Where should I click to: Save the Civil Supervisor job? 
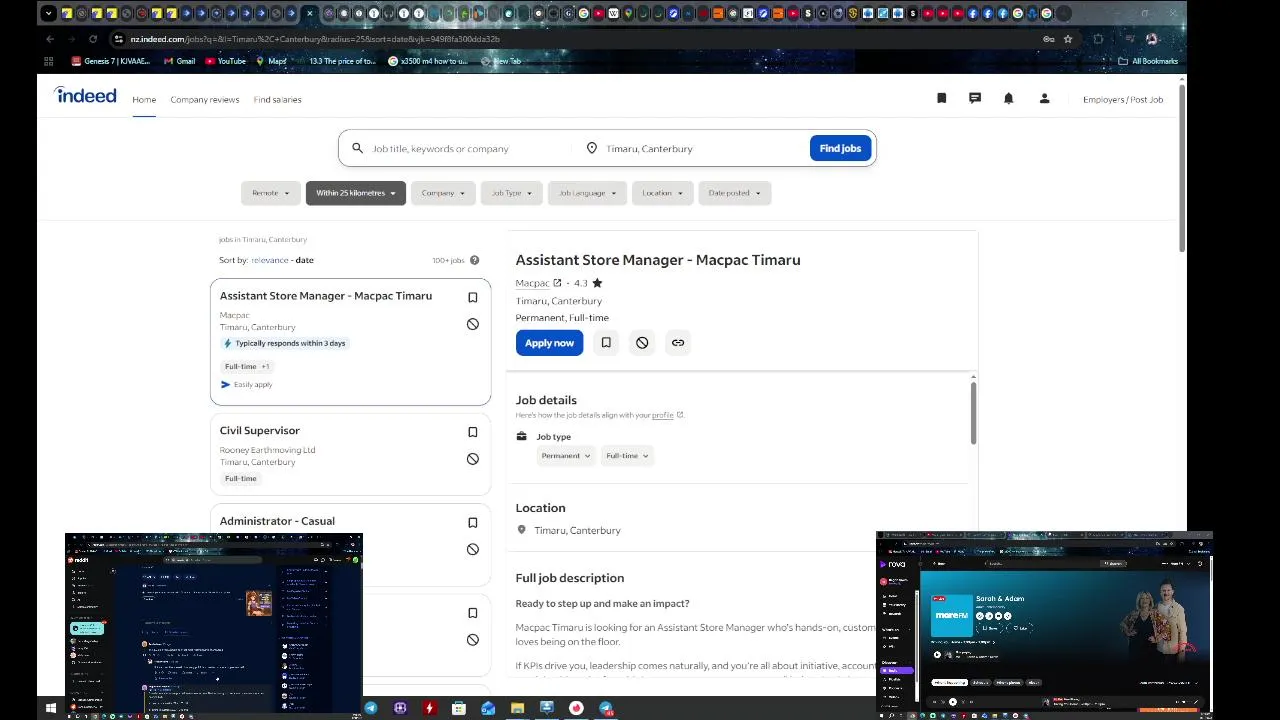pos(473,432)
